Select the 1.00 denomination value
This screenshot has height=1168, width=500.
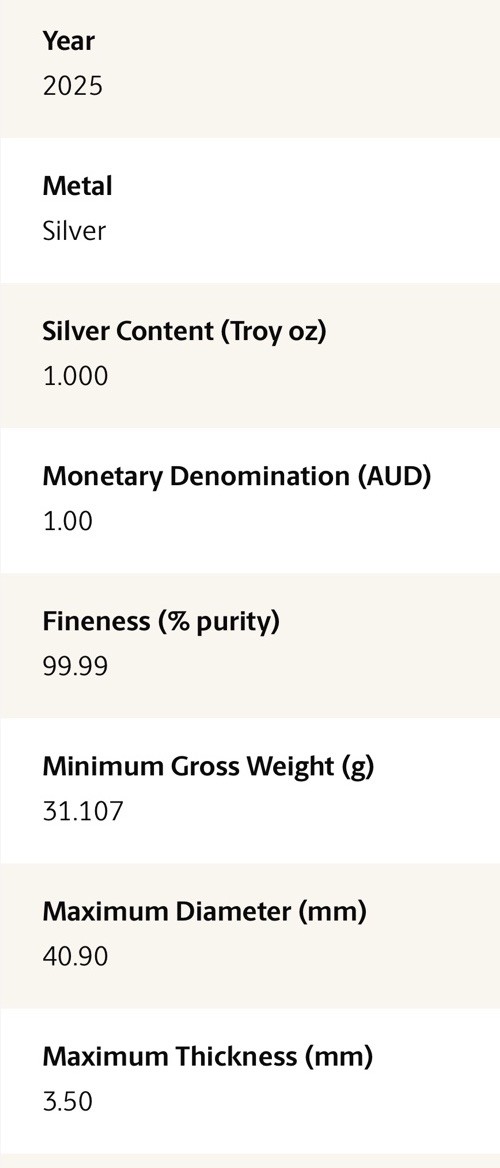point(68,521)
